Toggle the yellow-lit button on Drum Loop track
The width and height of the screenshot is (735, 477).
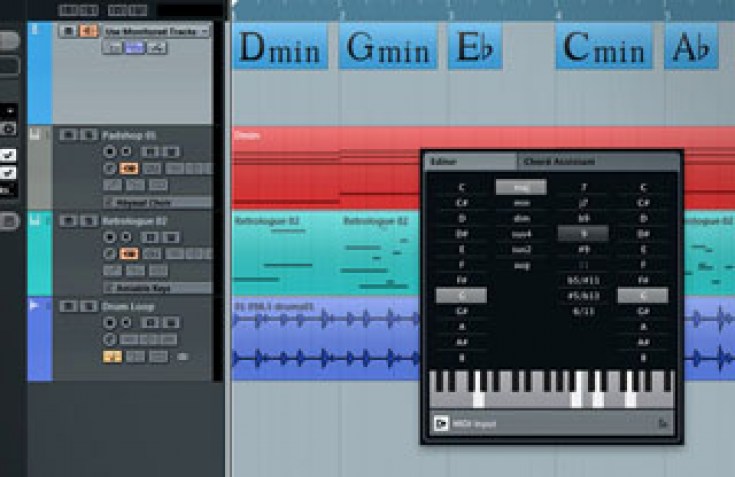click(x=112, y=357)
